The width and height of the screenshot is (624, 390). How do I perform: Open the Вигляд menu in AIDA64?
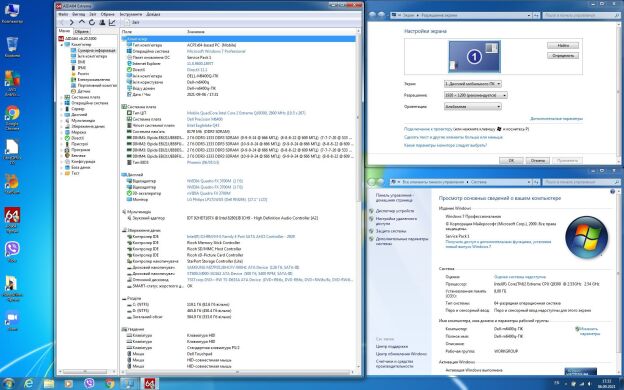point(78,14)
